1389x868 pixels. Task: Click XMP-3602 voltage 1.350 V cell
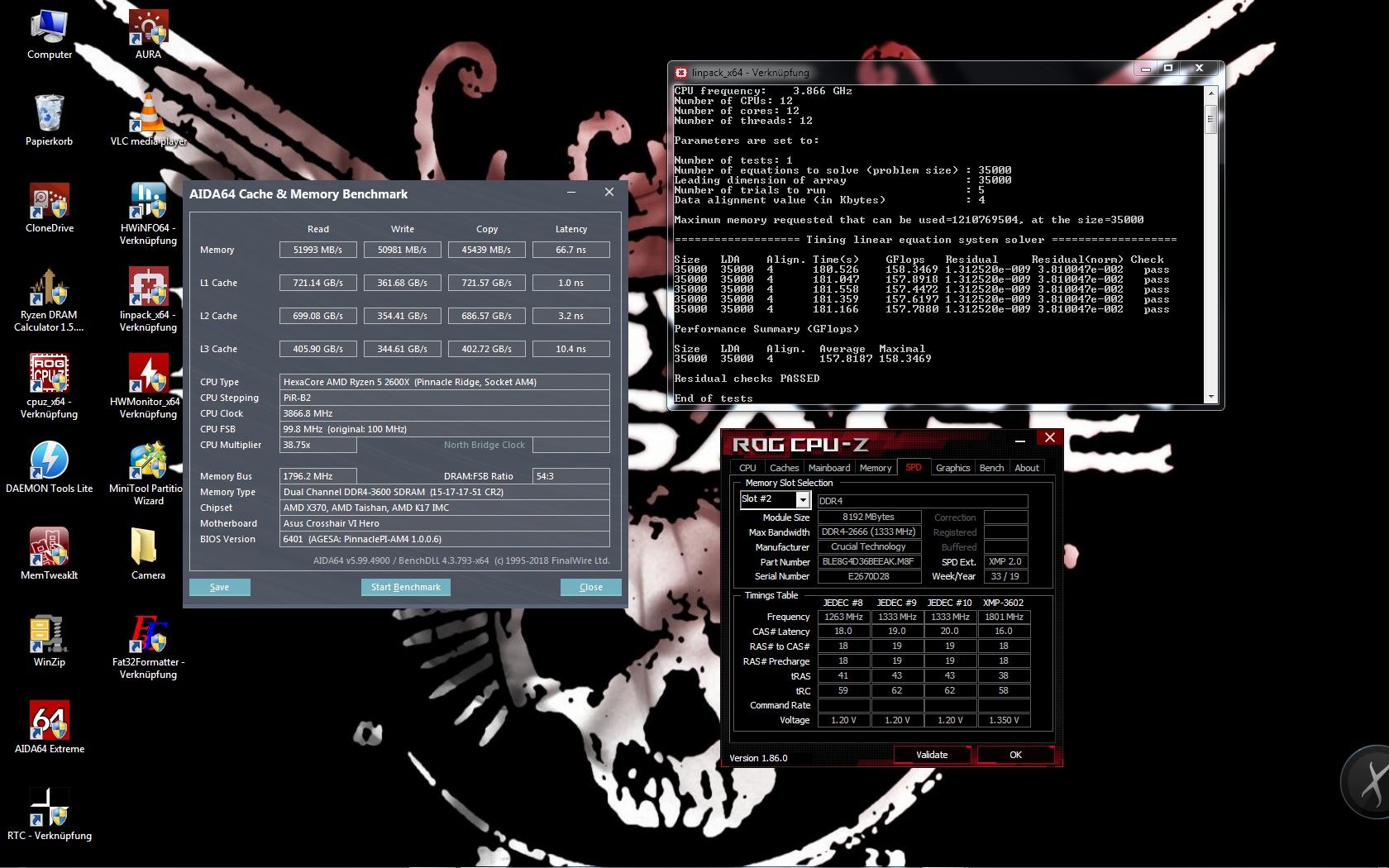[1004, 721]
